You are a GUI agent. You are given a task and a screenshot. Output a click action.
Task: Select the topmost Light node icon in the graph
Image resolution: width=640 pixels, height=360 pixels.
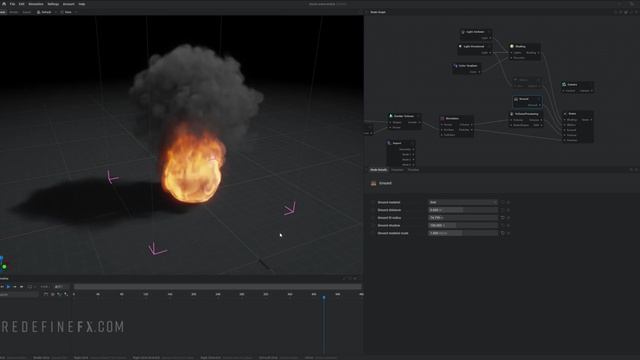point(463,32)
